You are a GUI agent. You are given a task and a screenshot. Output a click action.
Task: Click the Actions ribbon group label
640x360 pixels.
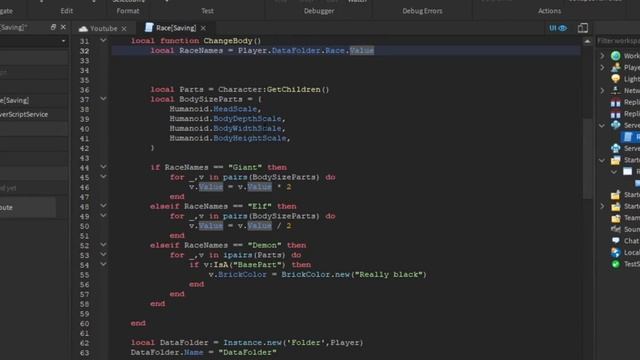549,11
